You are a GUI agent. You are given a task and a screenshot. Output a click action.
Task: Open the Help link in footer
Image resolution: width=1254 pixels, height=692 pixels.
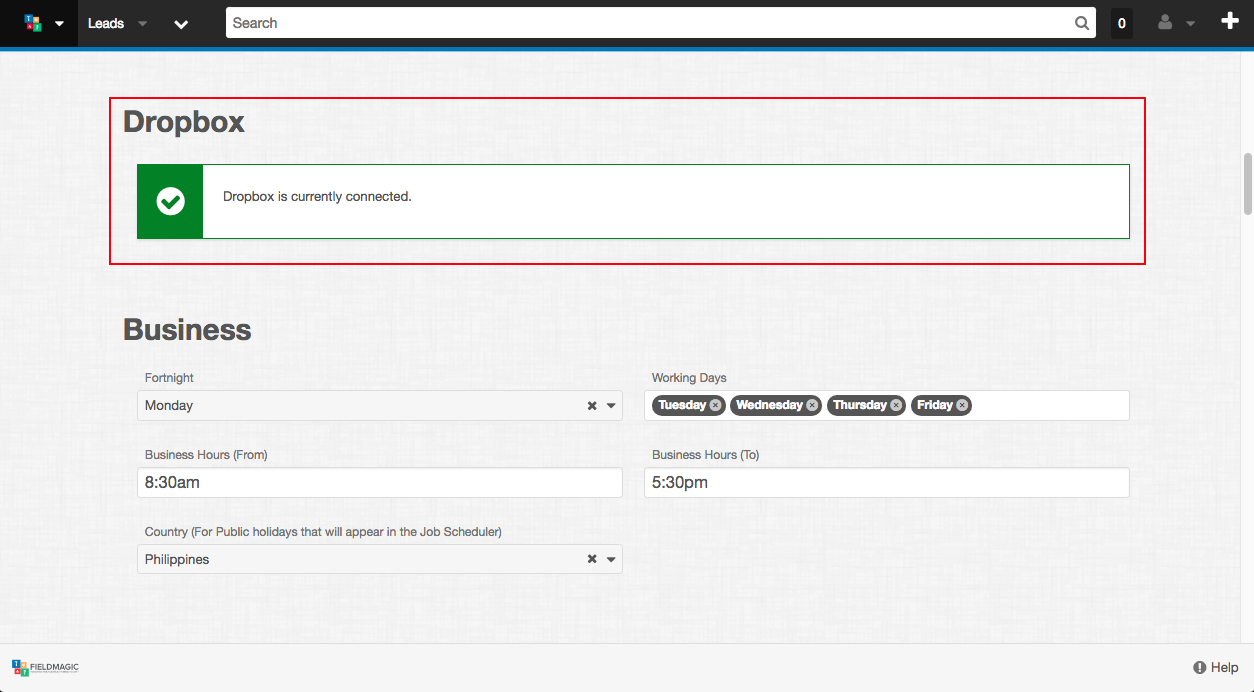coord(1216,667)
